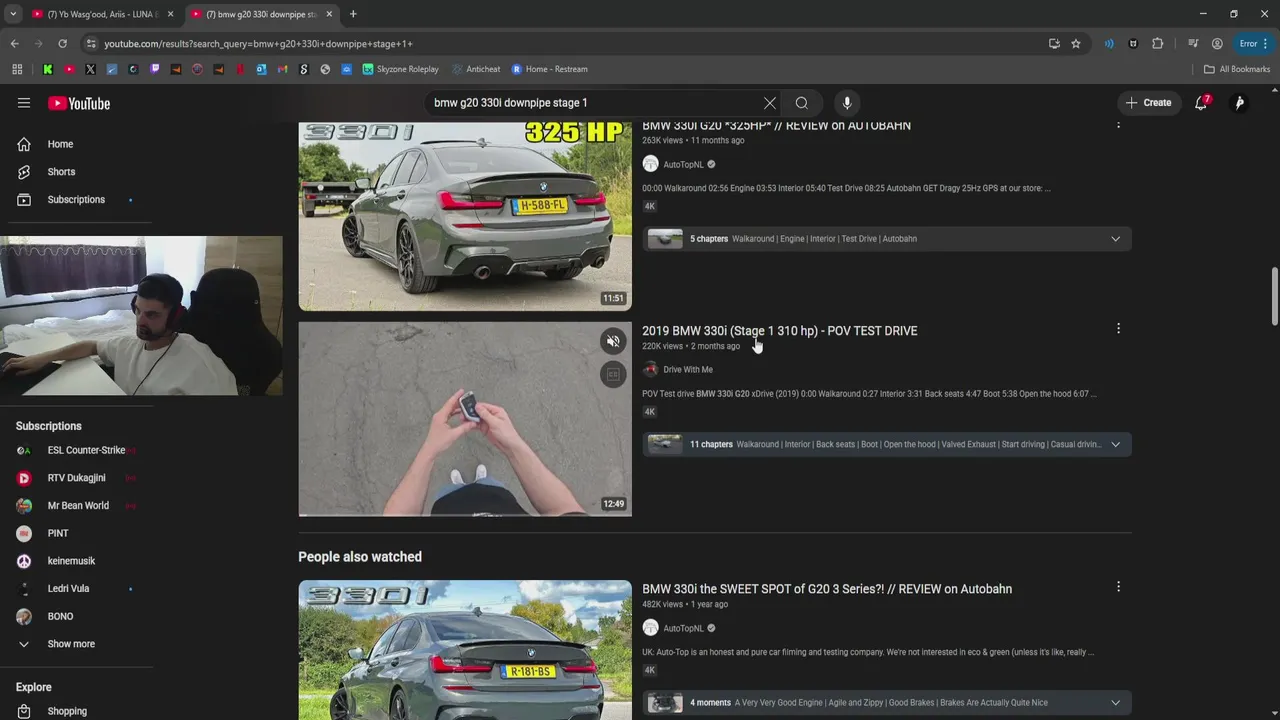Open a new browser tab
The width and height of the screenshot is (1280, 720).
(353, 14)
